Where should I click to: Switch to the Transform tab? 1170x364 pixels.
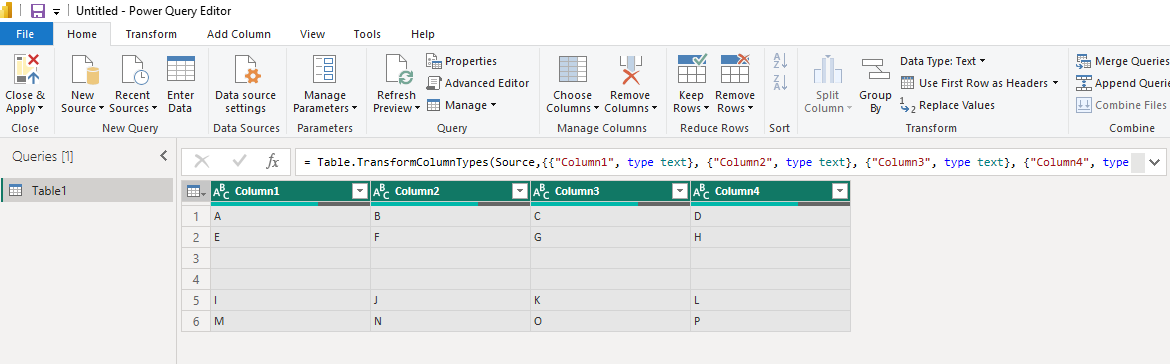pyautogui.click(x=151, y=34)
